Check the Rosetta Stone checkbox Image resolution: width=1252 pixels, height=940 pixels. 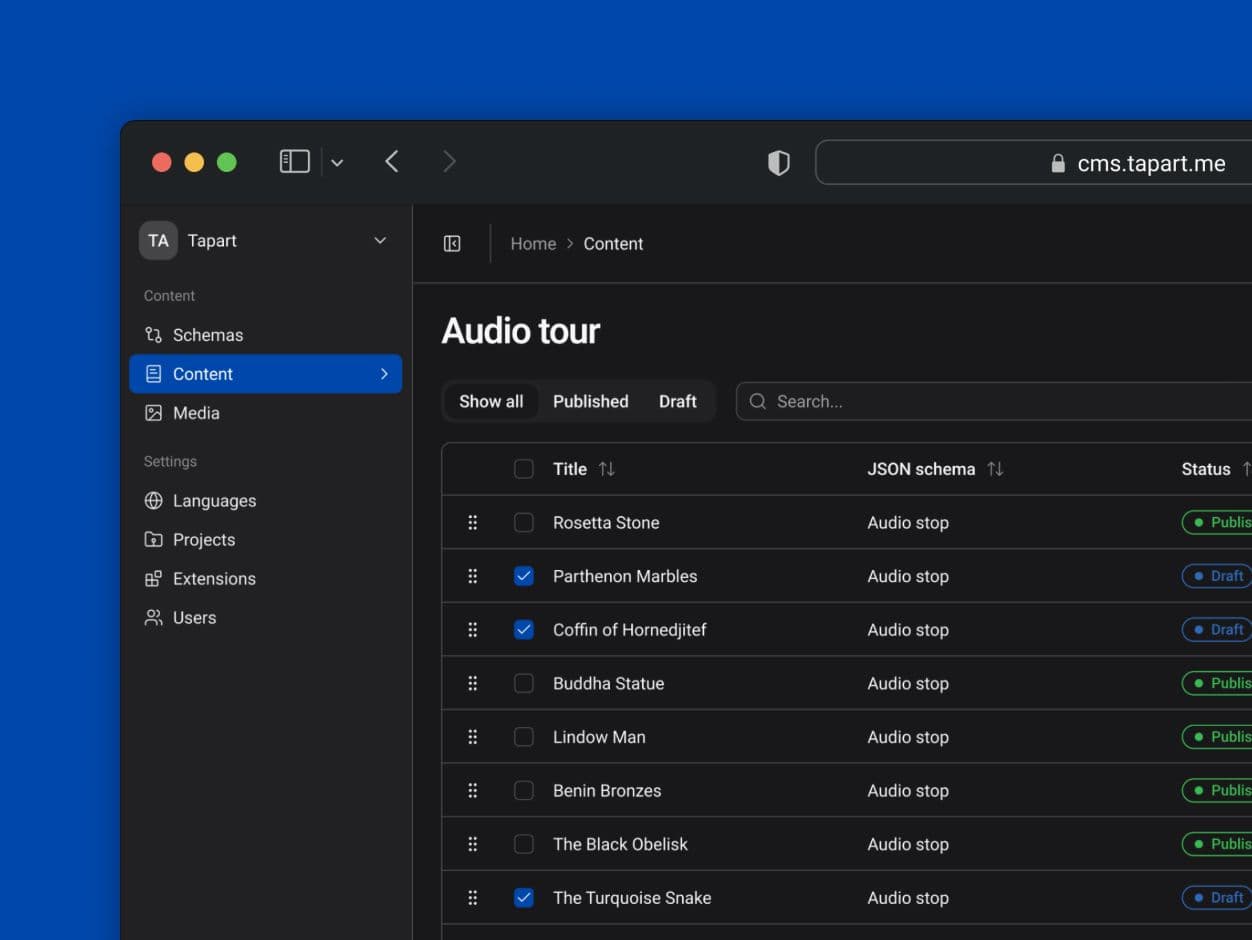[x=524, y=522]
